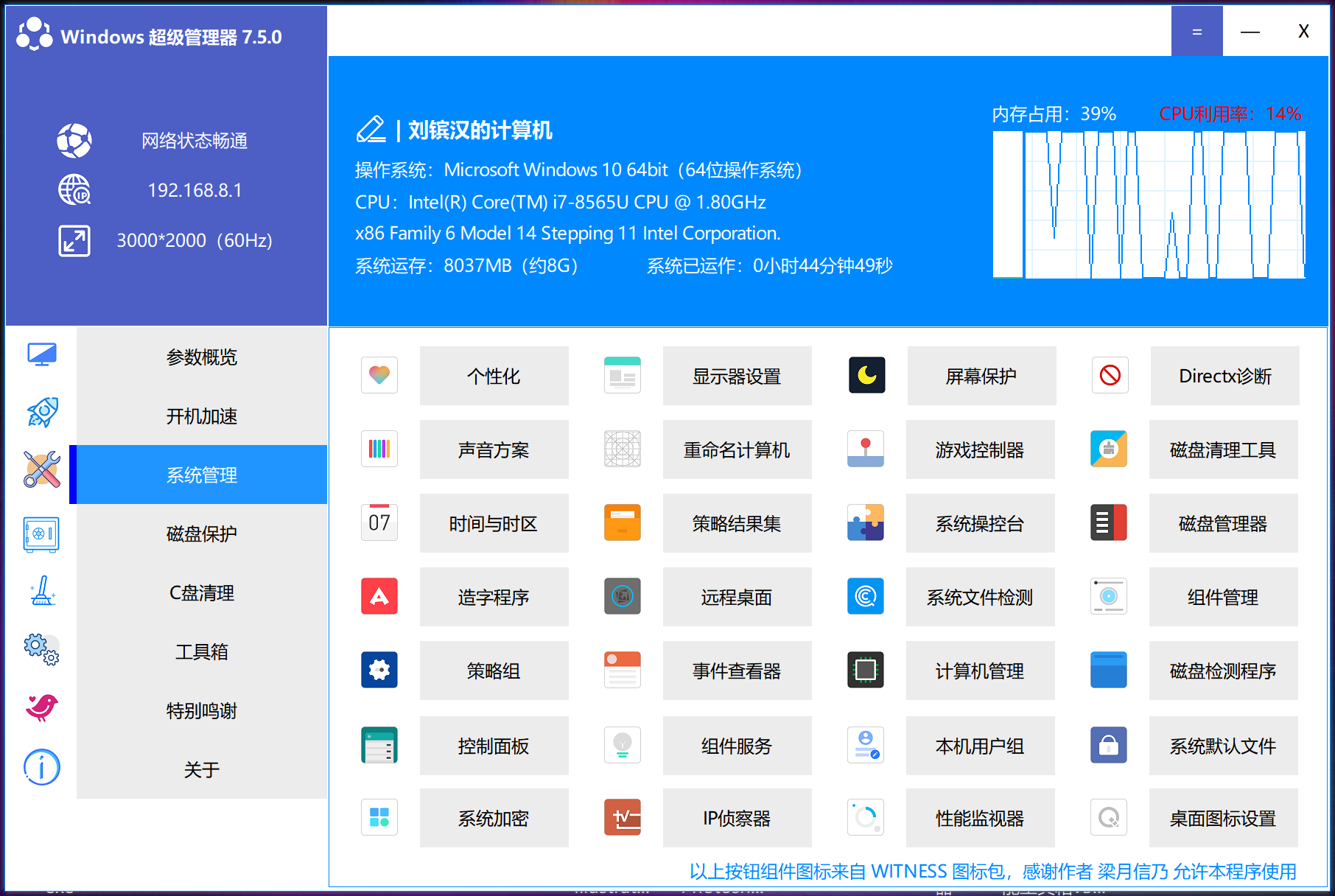Screen dimensions: 1335x896
Task: Click the user profile icon beside 本机用户组
Action: click(x=866, y=745)
